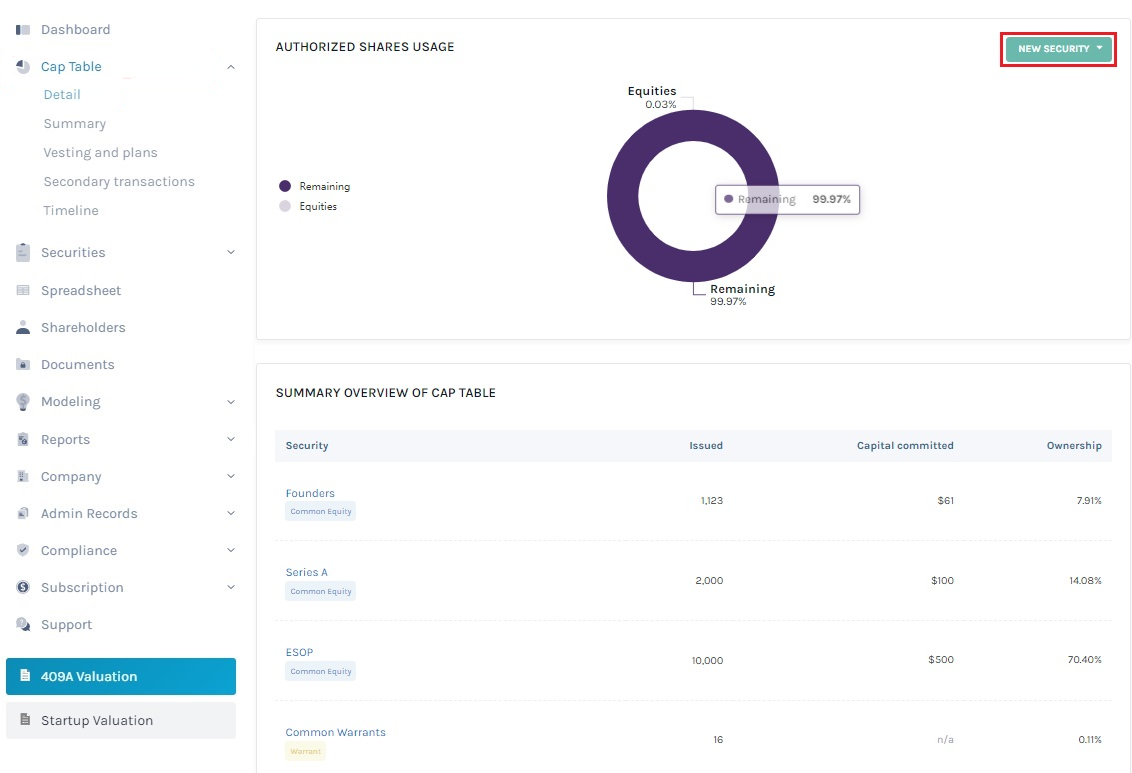Click the Reports icon in sidebar

pyautogui.click(x=23, y=439)
